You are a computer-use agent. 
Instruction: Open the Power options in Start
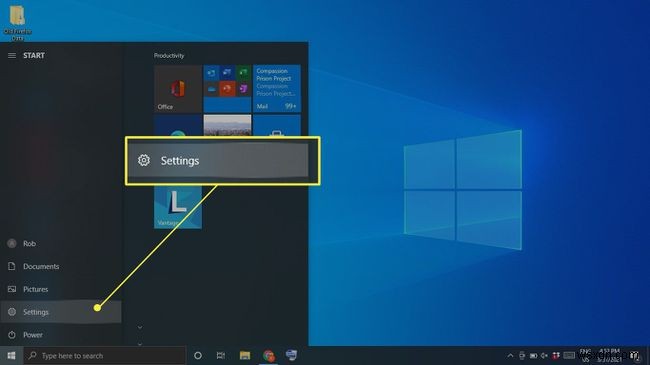[x=61, y=335]
